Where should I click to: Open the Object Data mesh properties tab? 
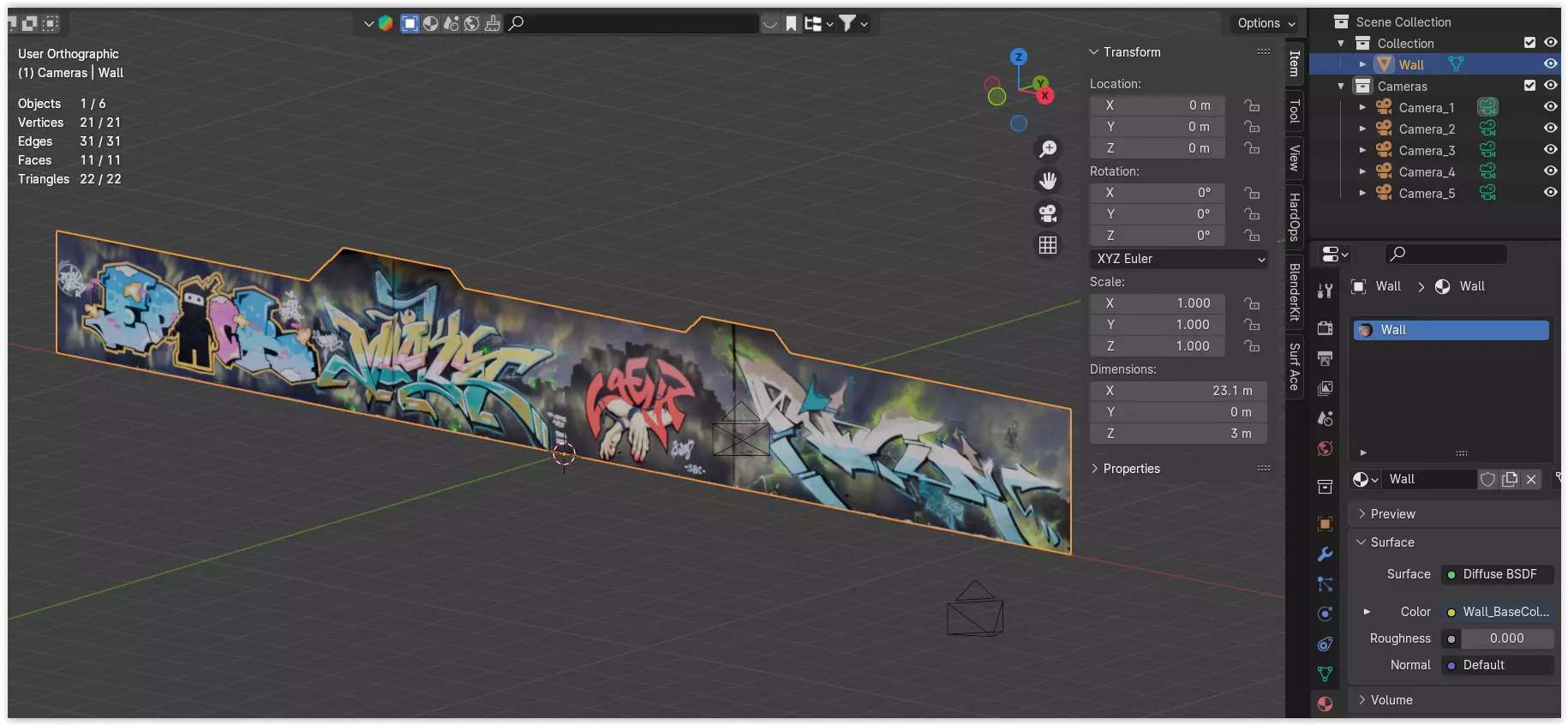click(1325, 674)
